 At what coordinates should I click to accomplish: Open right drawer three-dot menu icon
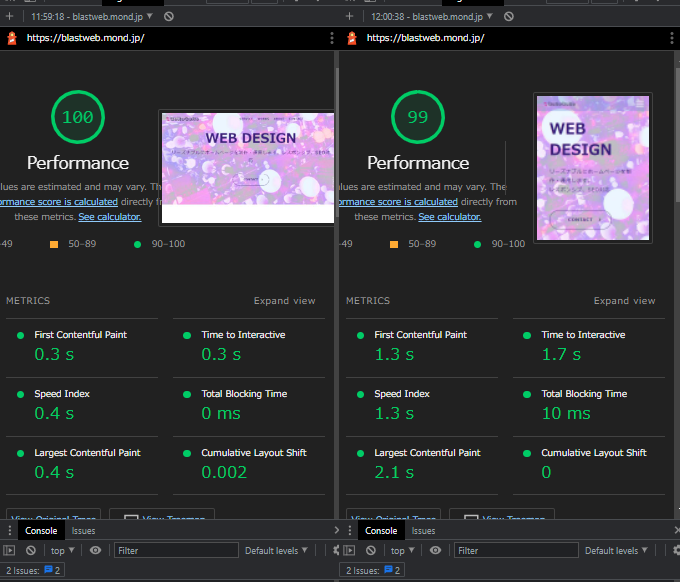point(350,530)
